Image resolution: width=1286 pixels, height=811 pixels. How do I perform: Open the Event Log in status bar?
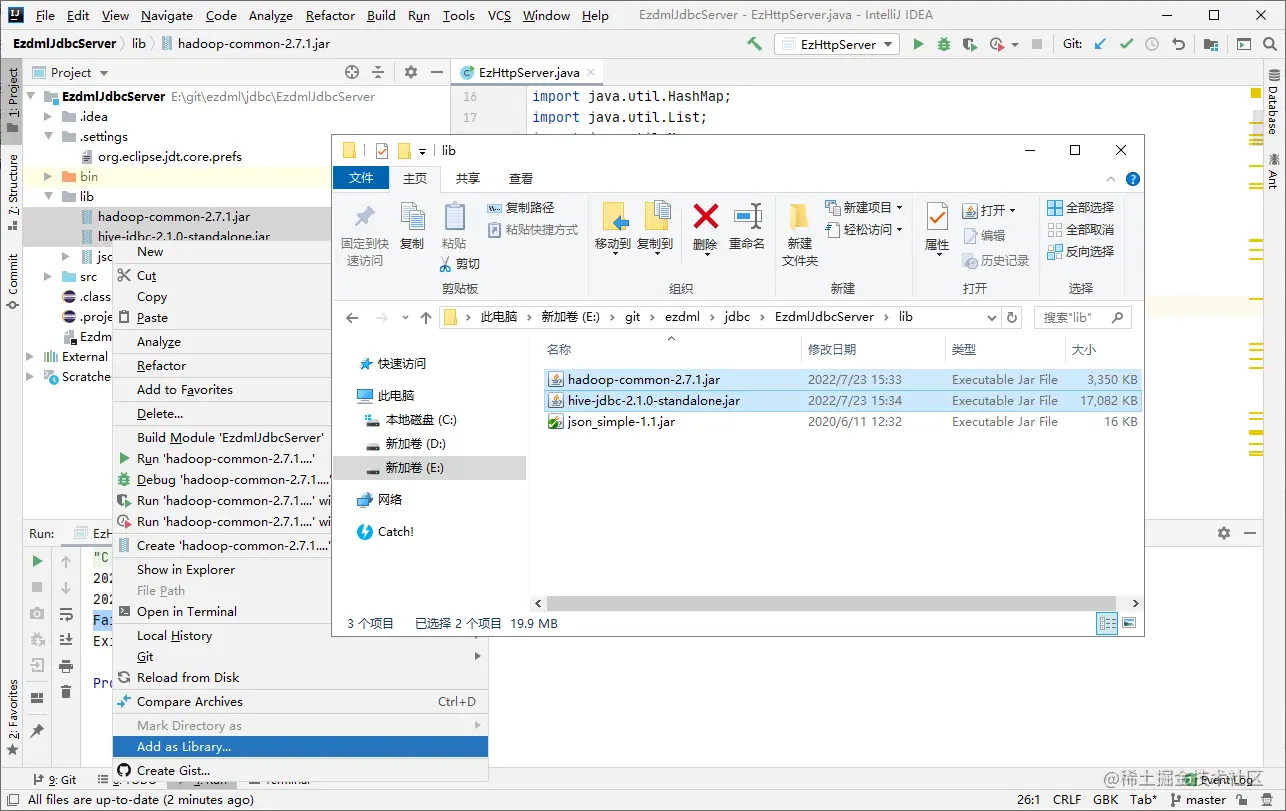1219,780
